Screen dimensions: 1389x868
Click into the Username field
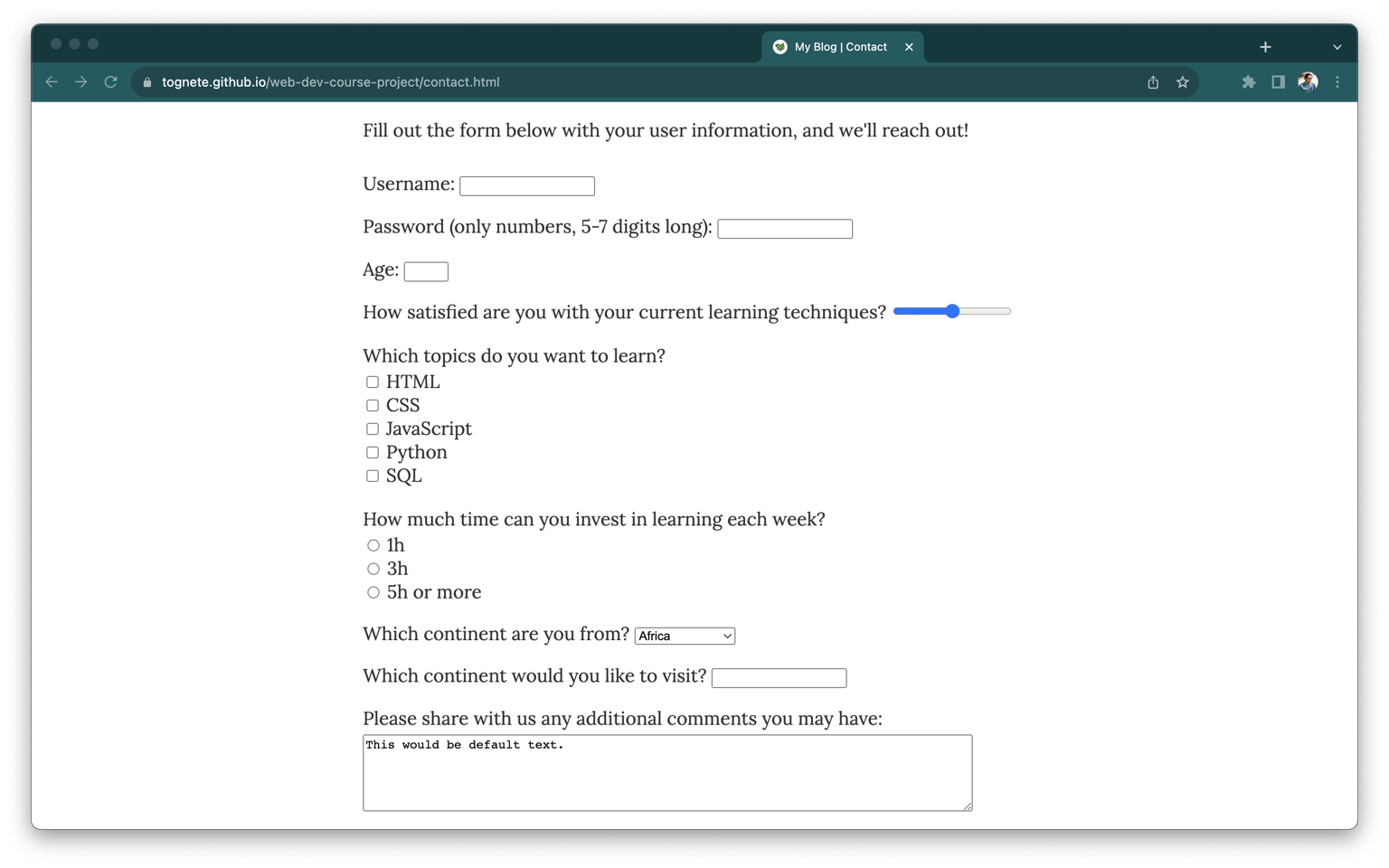pyautogui.click(x=527, y=185)
